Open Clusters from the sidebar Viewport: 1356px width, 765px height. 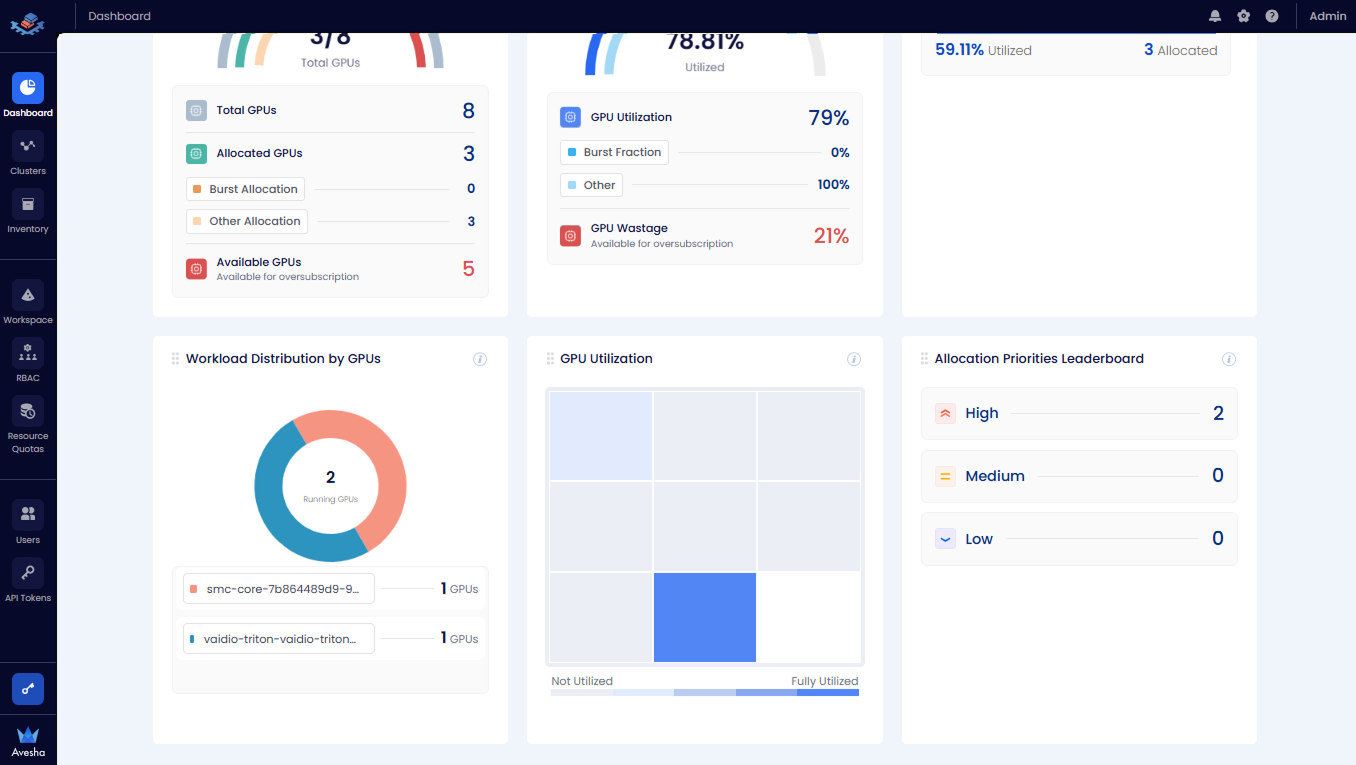[28, 153]
